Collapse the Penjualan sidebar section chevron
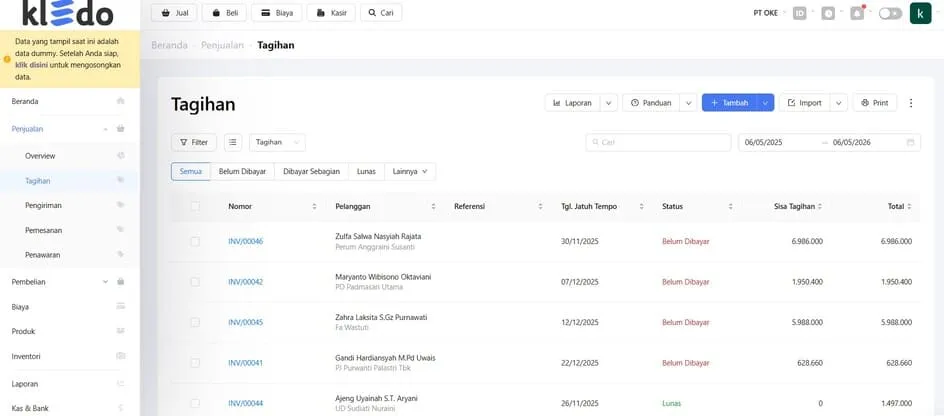Viewport: 944px width, 416px height. [x=105, y=129]
